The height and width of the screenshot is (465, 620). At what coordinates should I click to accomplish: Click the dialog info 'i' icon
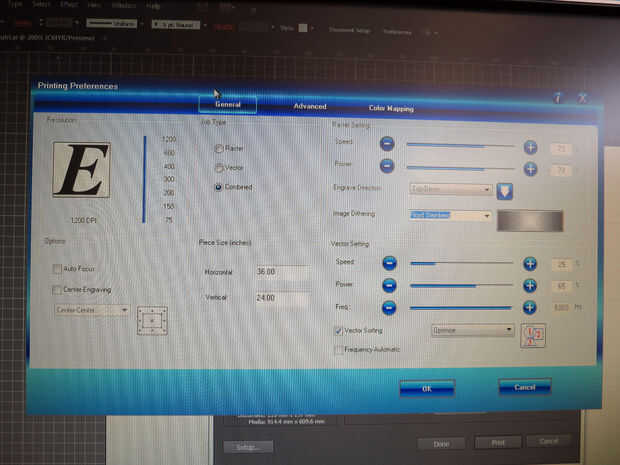558,97
